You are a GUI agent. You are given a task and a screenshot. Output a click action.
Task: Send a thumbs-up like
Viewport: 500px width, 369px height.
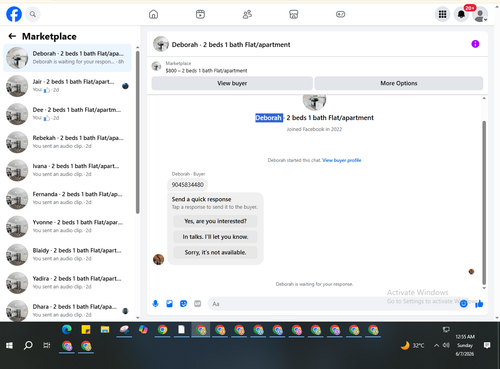(x=479, y=304)
